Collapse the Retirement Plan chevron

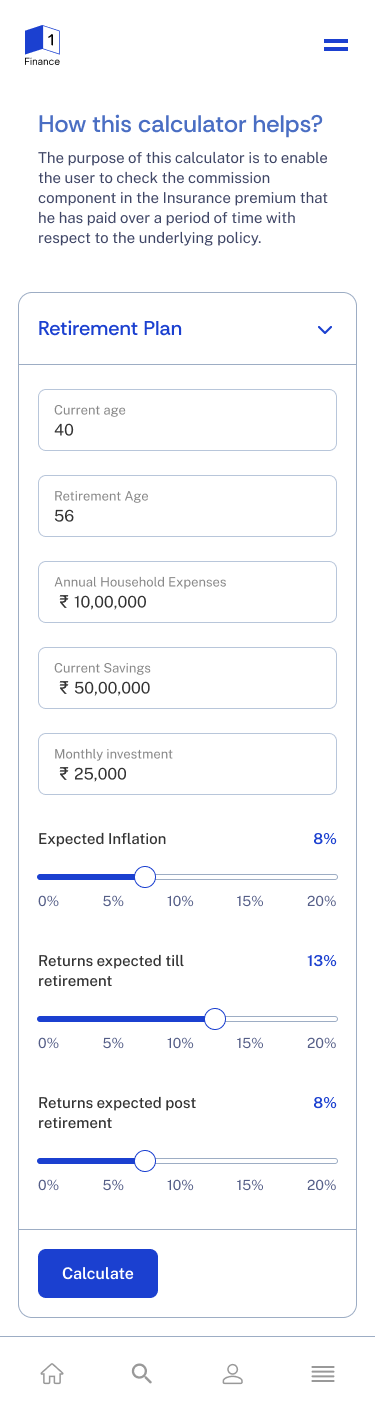[324, 329]
